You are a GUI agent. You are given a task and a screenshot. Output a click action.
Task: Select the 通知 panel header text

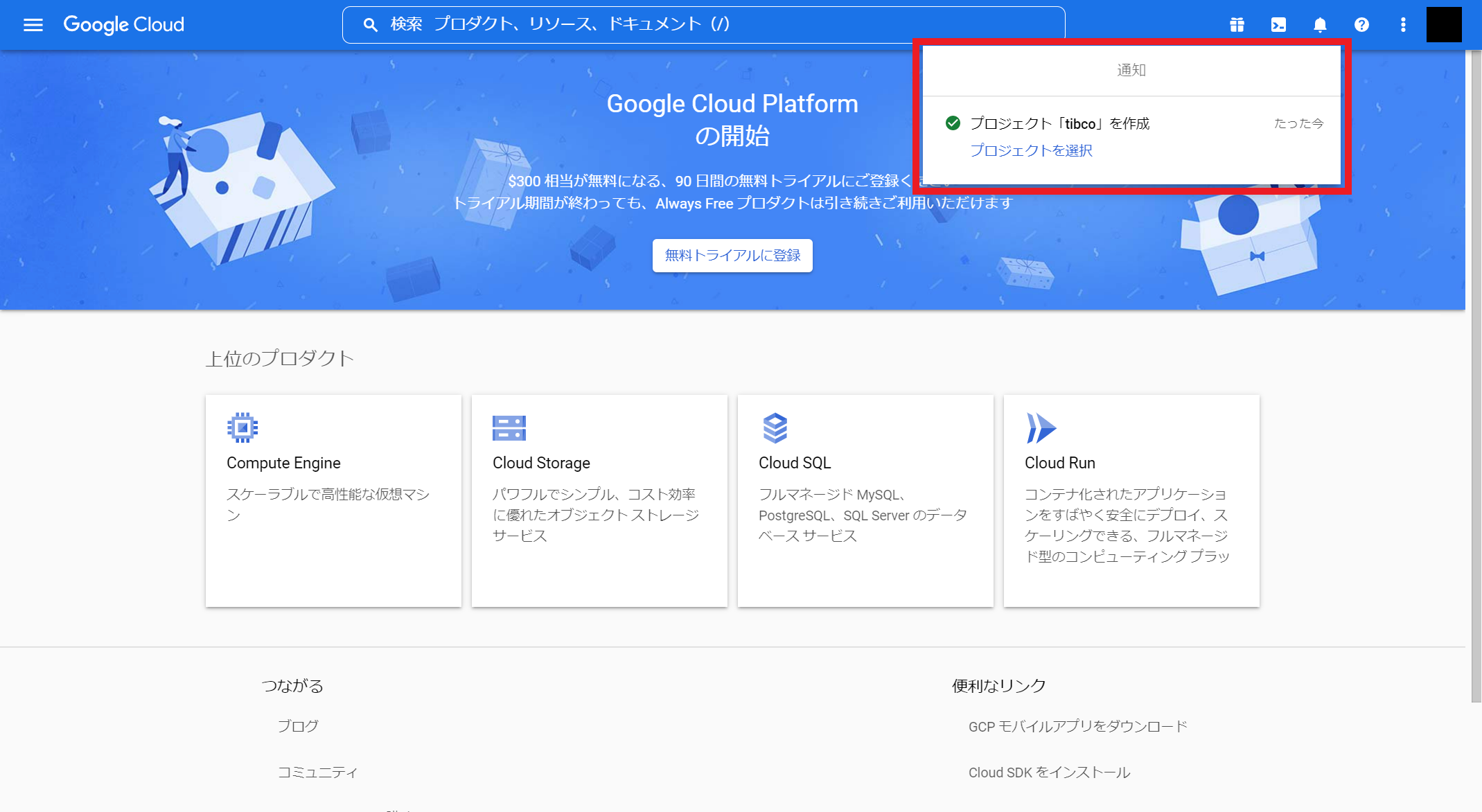1131,70
